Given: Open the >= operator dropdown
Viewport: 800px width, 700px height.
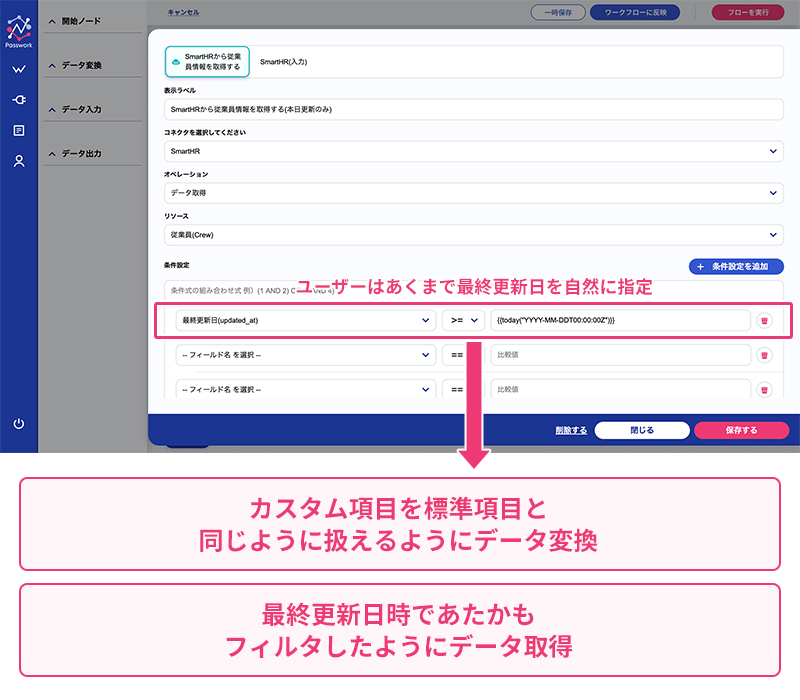Looking at the screenshot, I should pos(463,320).
